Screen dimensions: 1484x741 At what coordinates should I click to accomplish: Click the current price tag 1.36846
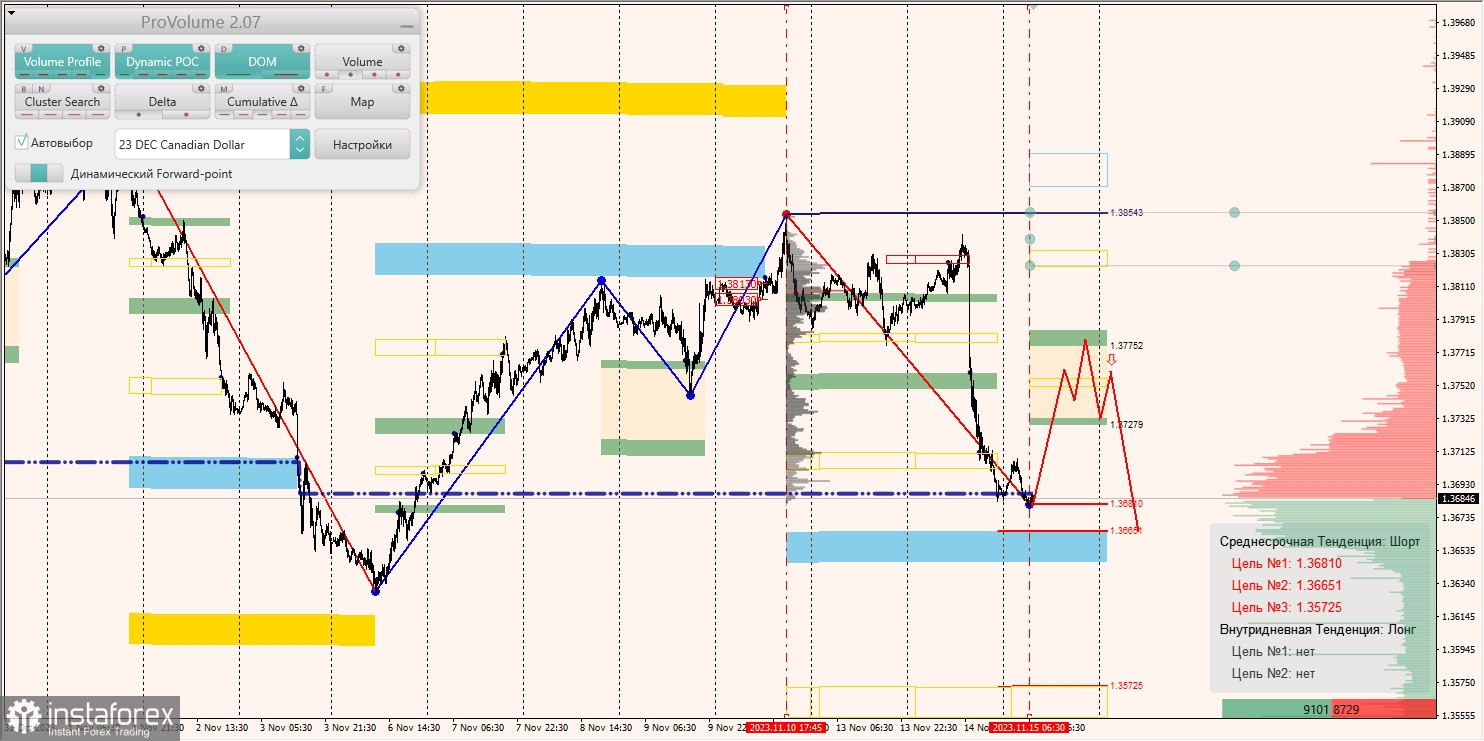1457,498
